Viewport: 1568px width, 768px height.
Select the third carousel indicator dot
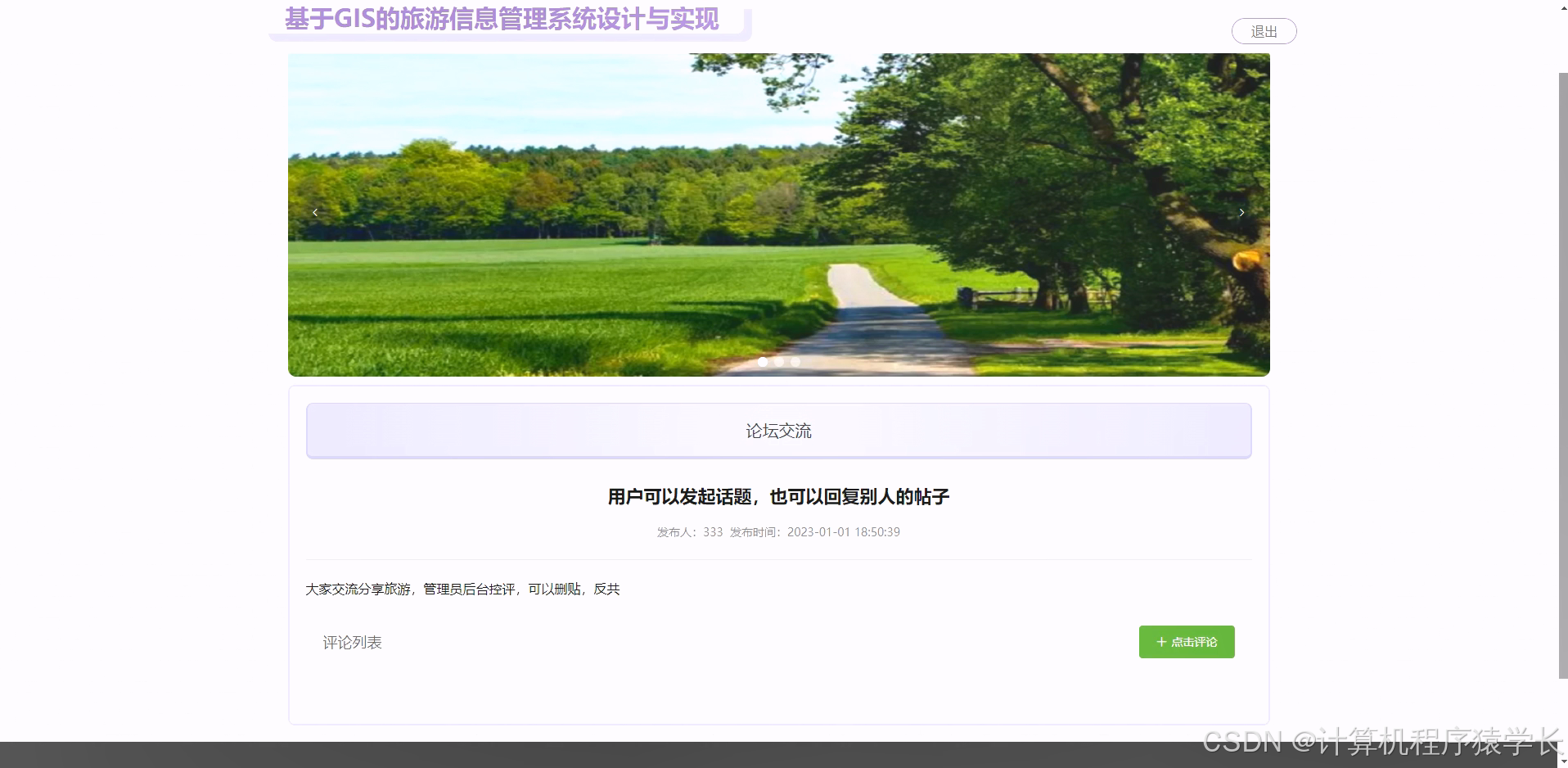[x=795, y=362]
